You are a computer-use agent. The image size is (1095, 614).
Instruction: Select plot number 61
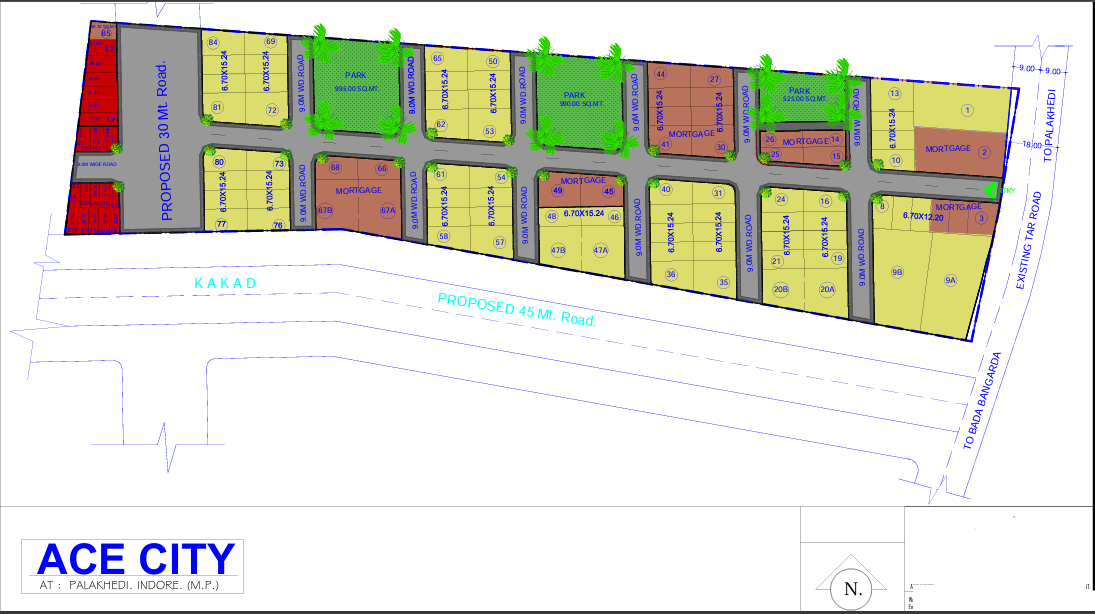pyautogui.click(x=440, y=175)
